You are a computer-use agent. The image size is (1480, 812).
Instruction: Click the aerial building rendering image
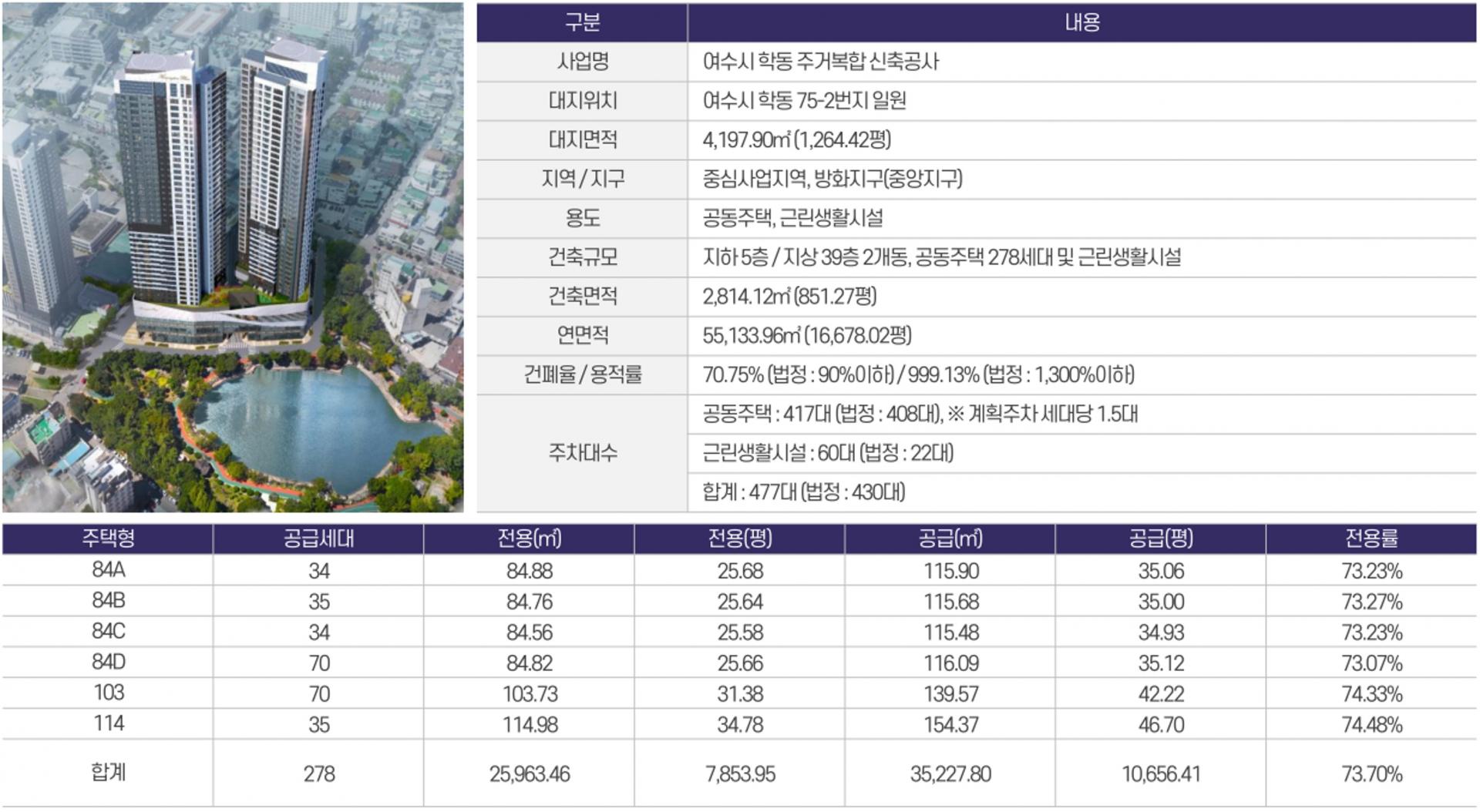(x=233, y=257)
